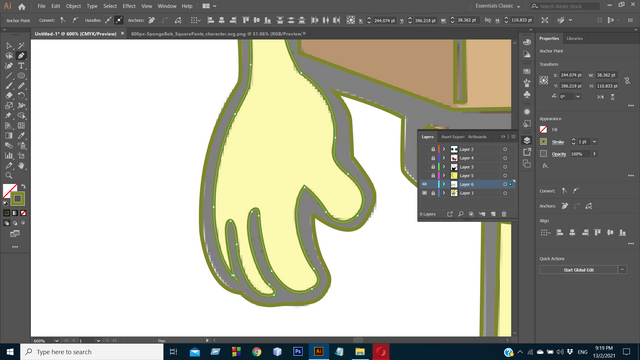Select the Paintbrush tool
Image resolution: width=640 pixels, height=360 pixels.
9,86
